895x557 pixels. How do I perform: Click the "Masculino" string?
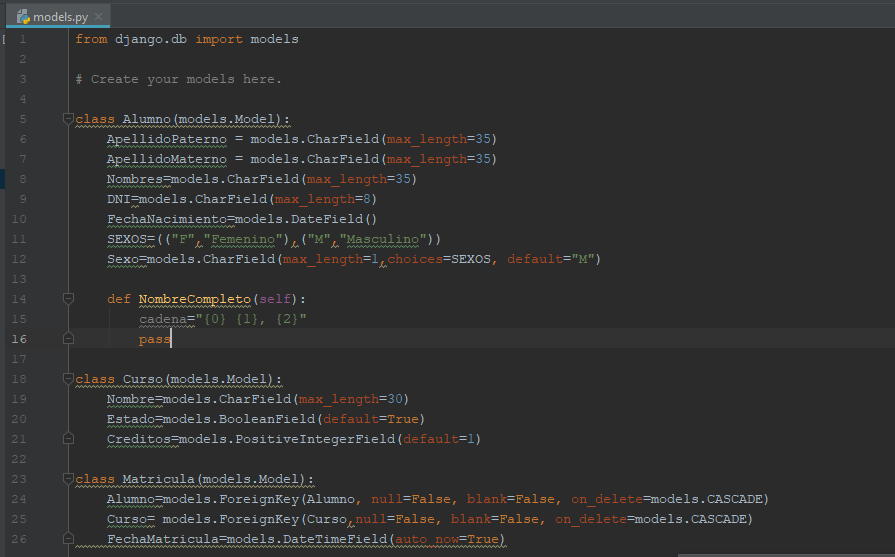pyautogui.click(x=383, y=239)
